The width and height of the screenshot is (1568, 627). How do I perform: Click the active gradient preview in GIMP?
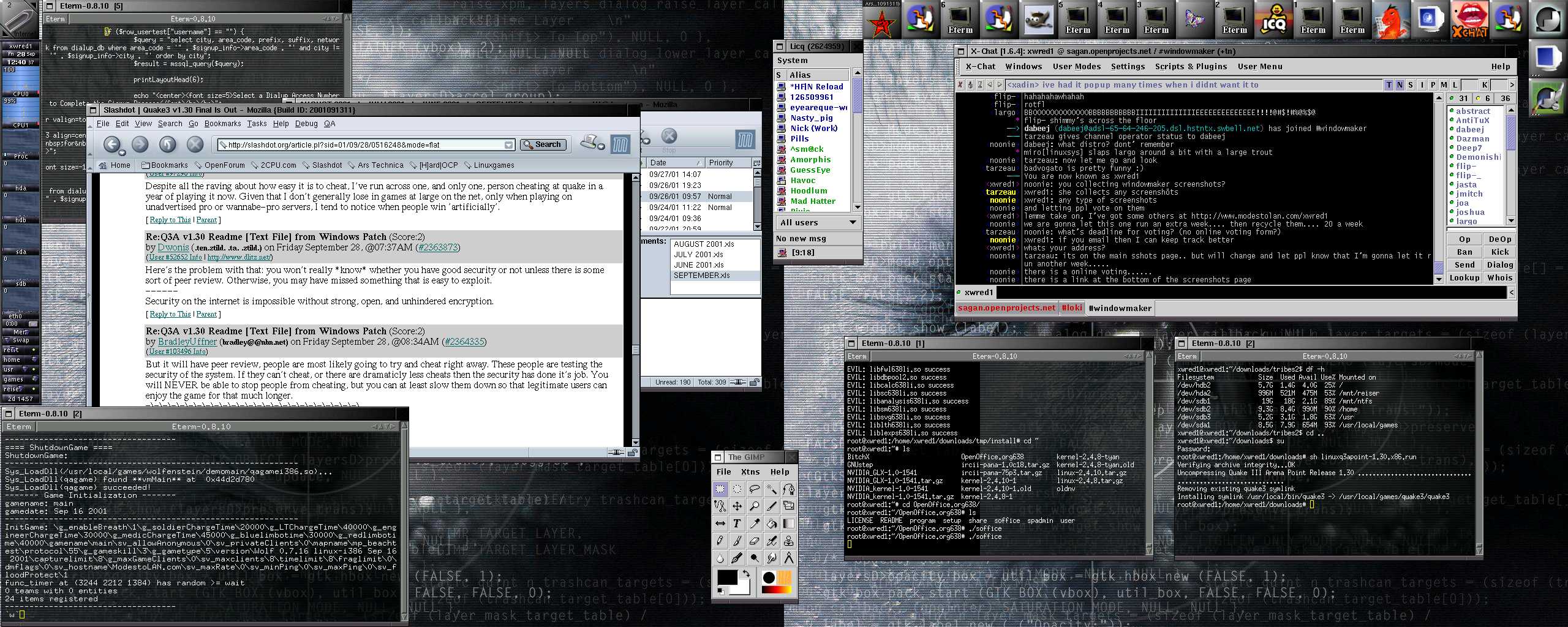(x=777, y=590)
